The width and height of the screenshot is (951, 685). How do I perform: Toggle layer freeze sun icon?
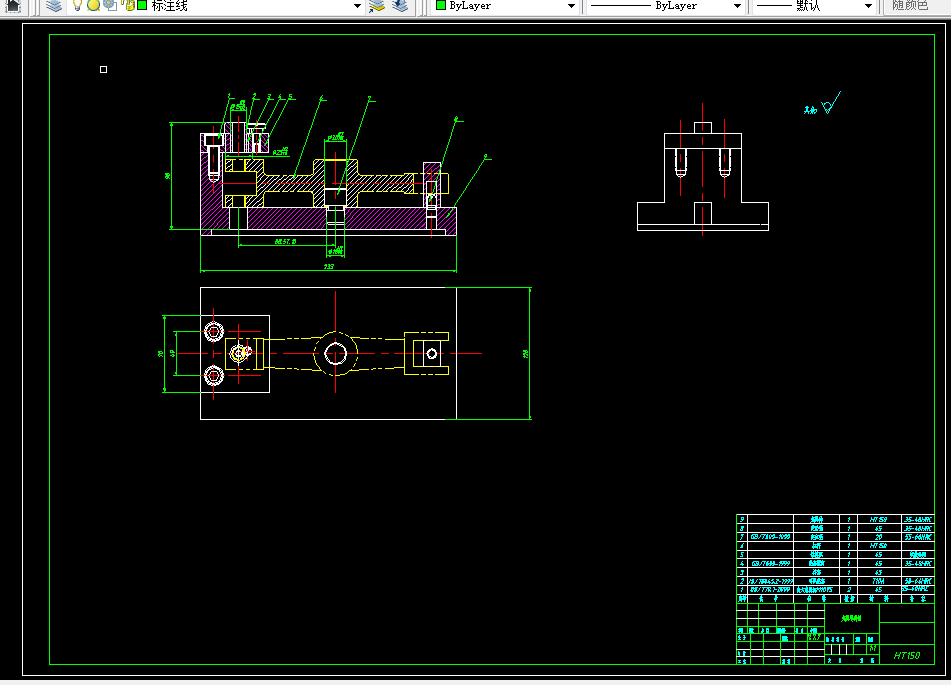click(x=93, y=5)
